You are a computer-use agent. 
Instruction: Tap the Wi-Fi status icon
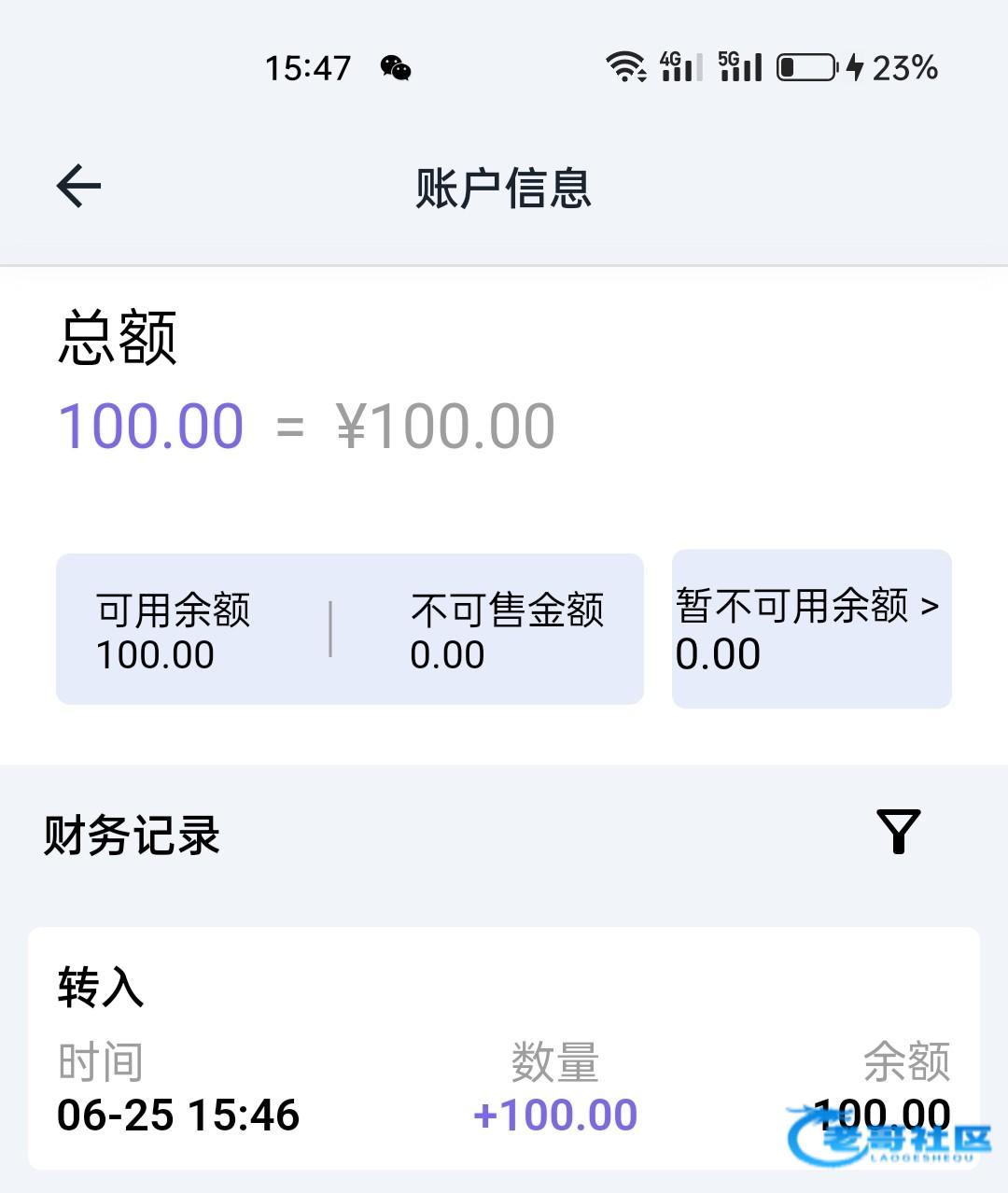625,67
